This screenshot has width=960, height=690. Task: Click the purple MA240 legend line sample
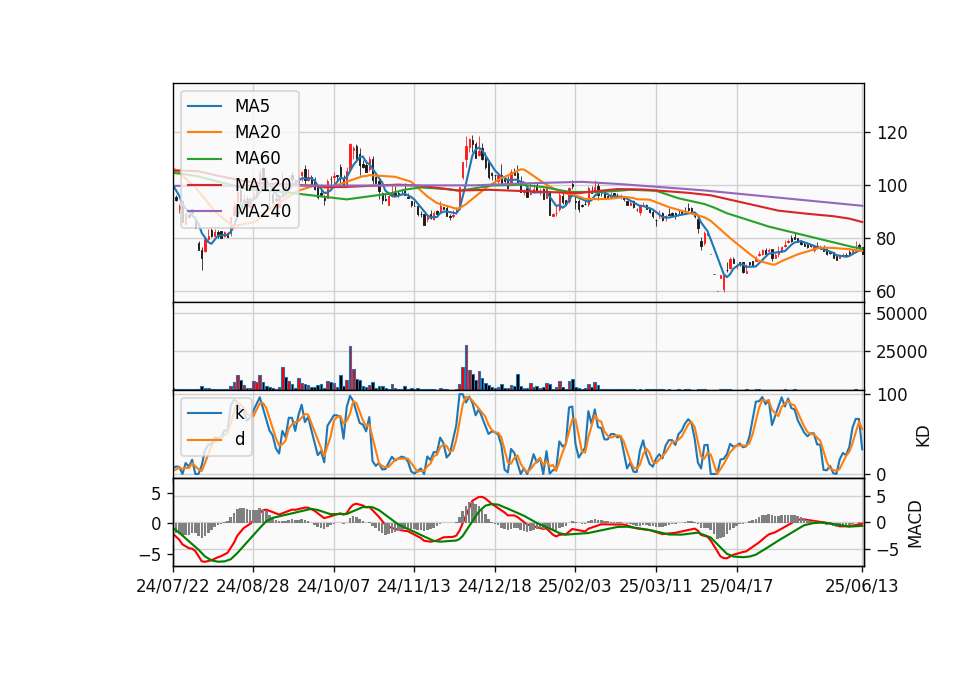tap(204, 211)
